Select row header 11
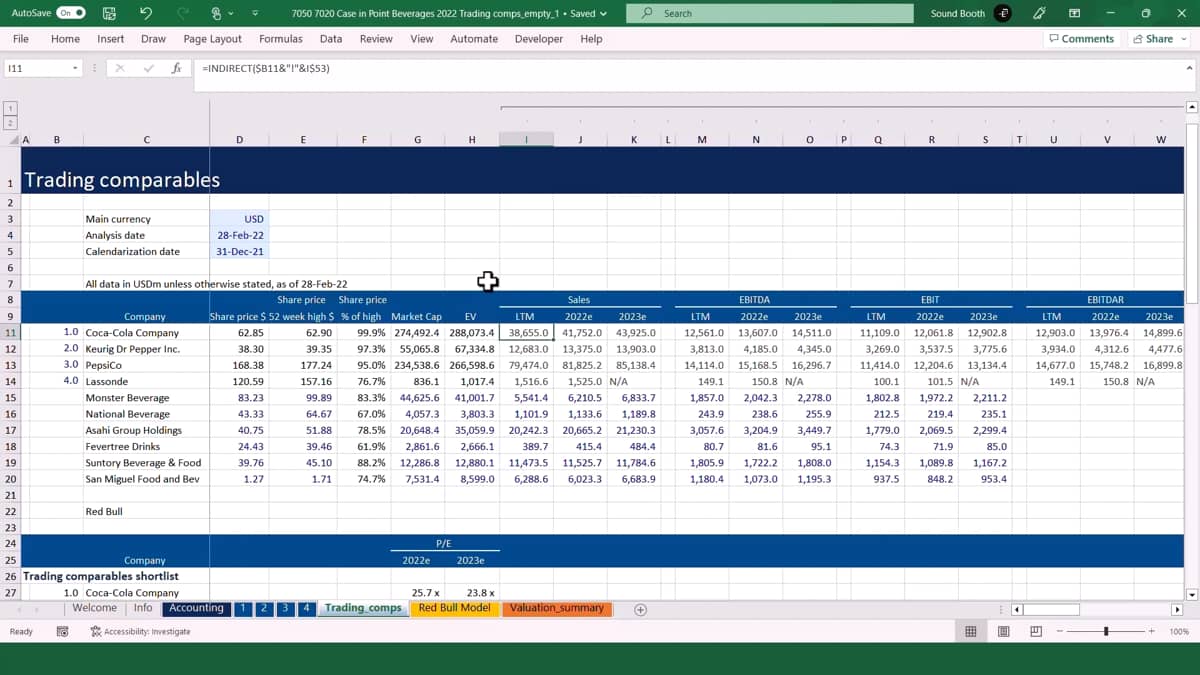The width and height of the screenshot is (1200, 675). (x=10, y=332)
